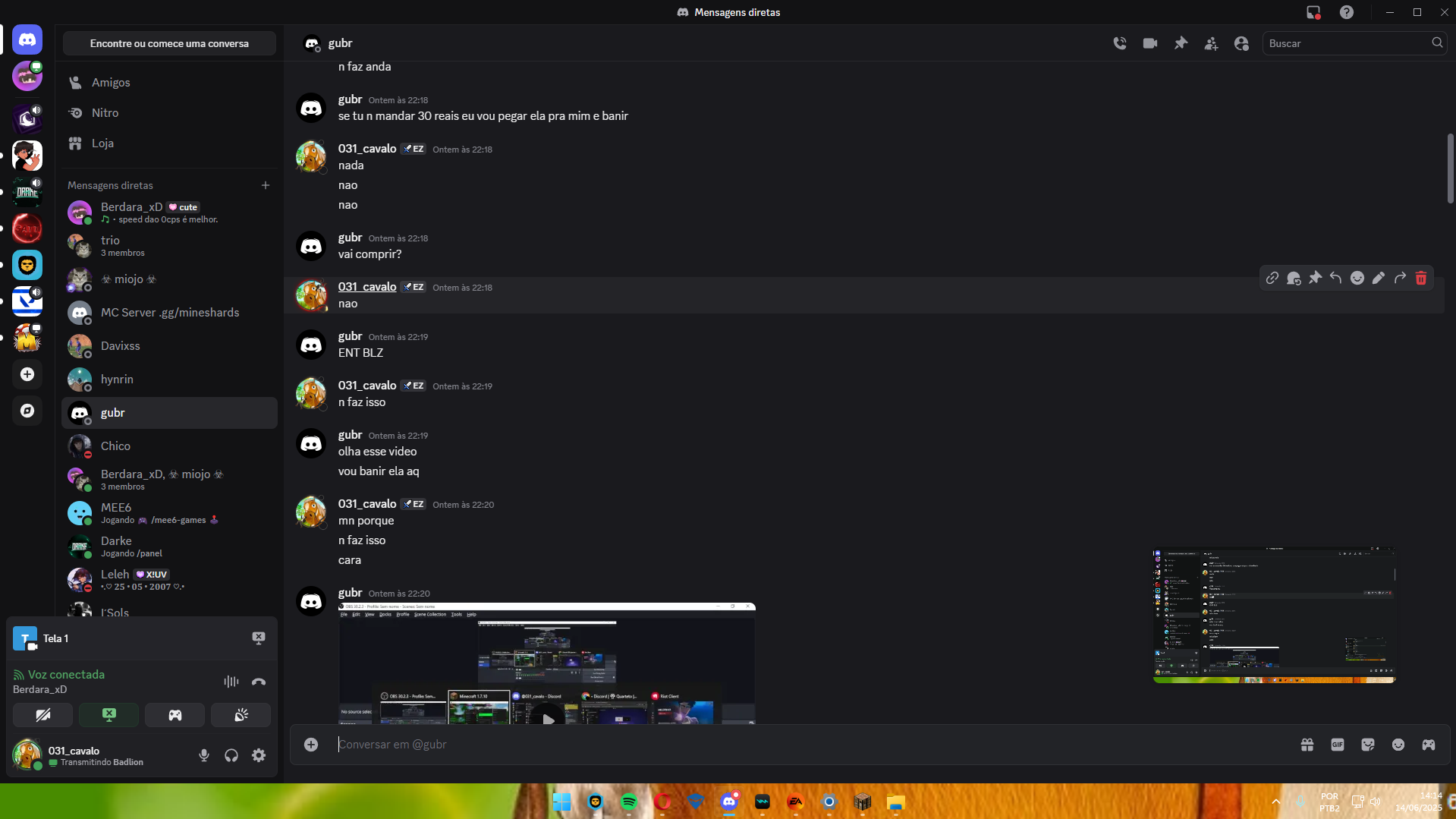Screen dimensions: 1456x819
Task: Open the Amigos section
Action: [x=169, y=82]
